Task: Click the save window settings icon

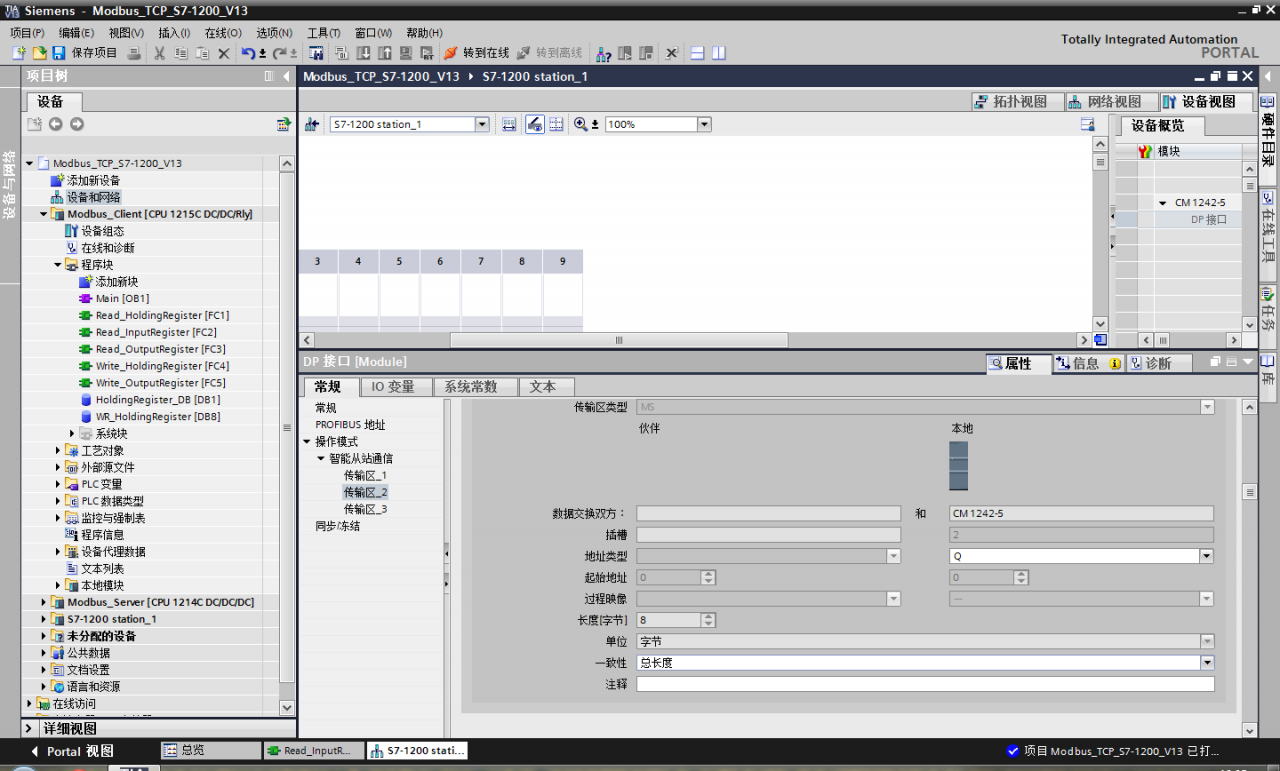Action: tap(1088, 124)
